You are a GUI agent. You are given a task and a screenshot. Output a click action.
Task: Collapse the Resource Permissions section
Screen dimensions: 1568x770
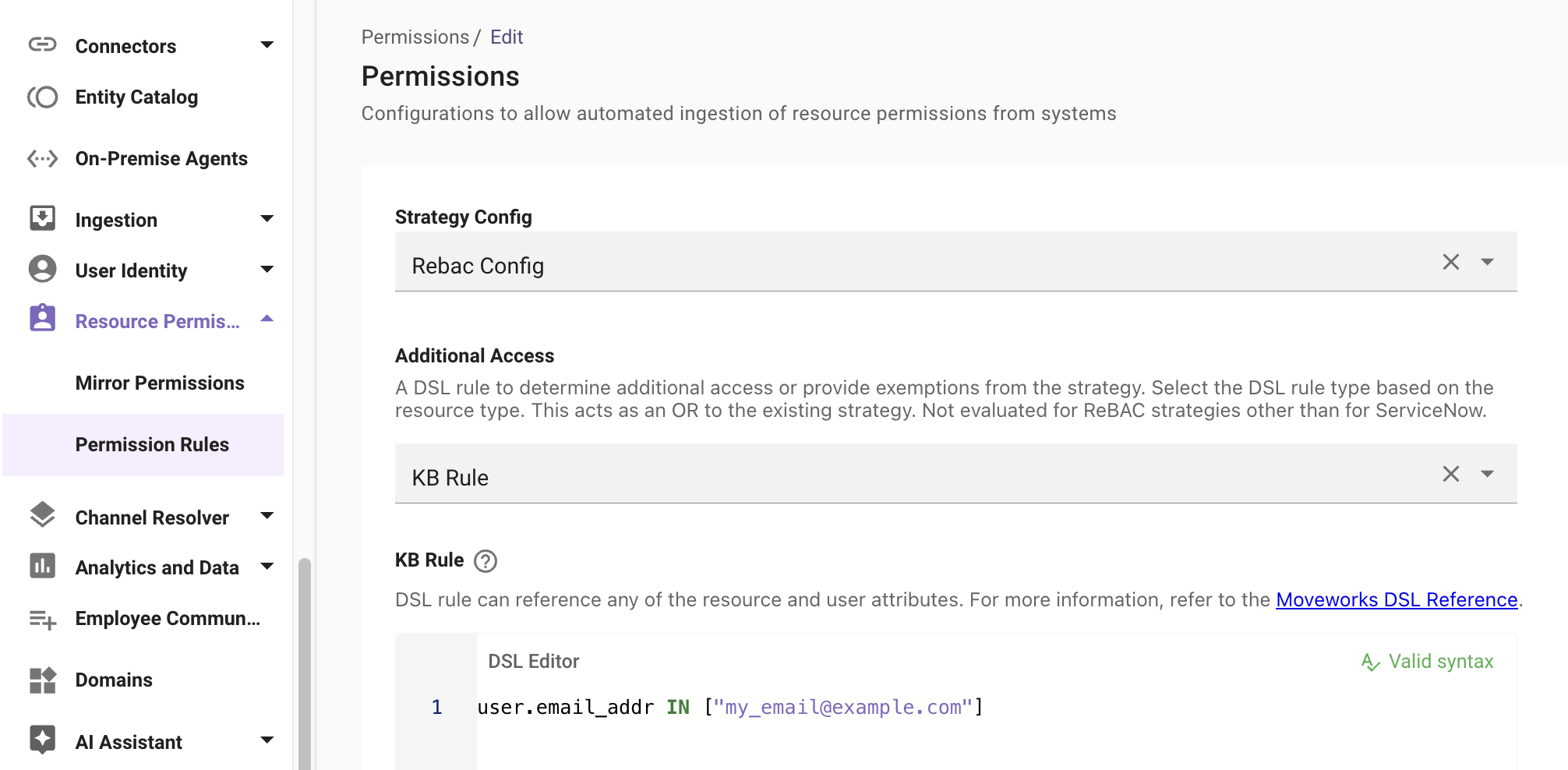click(x=267, y=319)
